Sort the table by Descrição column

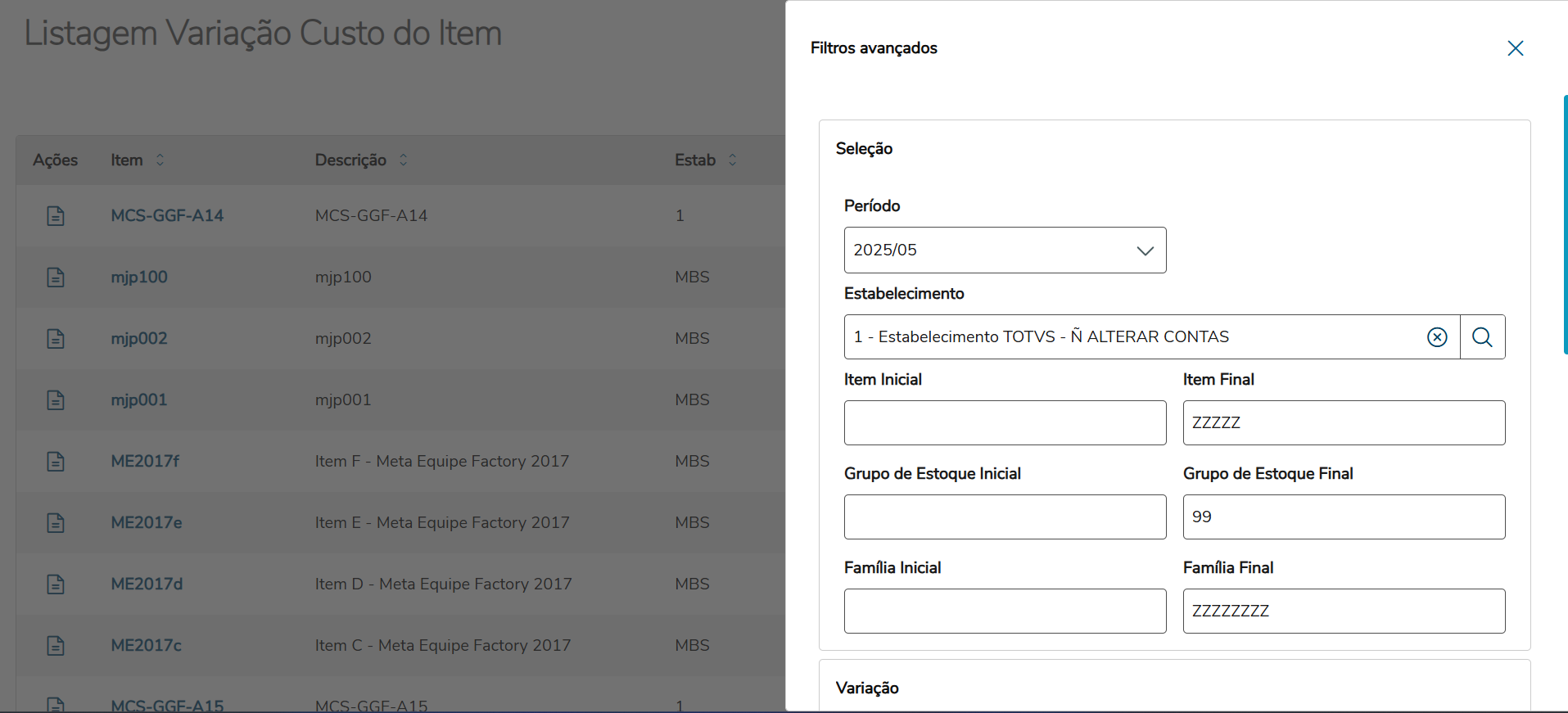coord(404,160)
